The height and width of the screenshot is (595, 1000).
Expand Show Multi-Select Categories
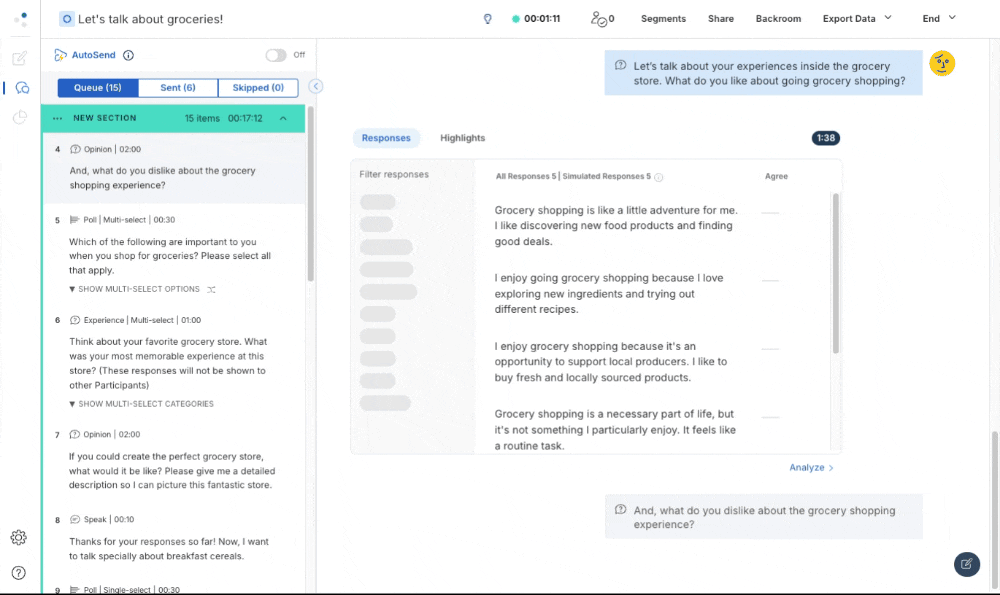(141, 404)
